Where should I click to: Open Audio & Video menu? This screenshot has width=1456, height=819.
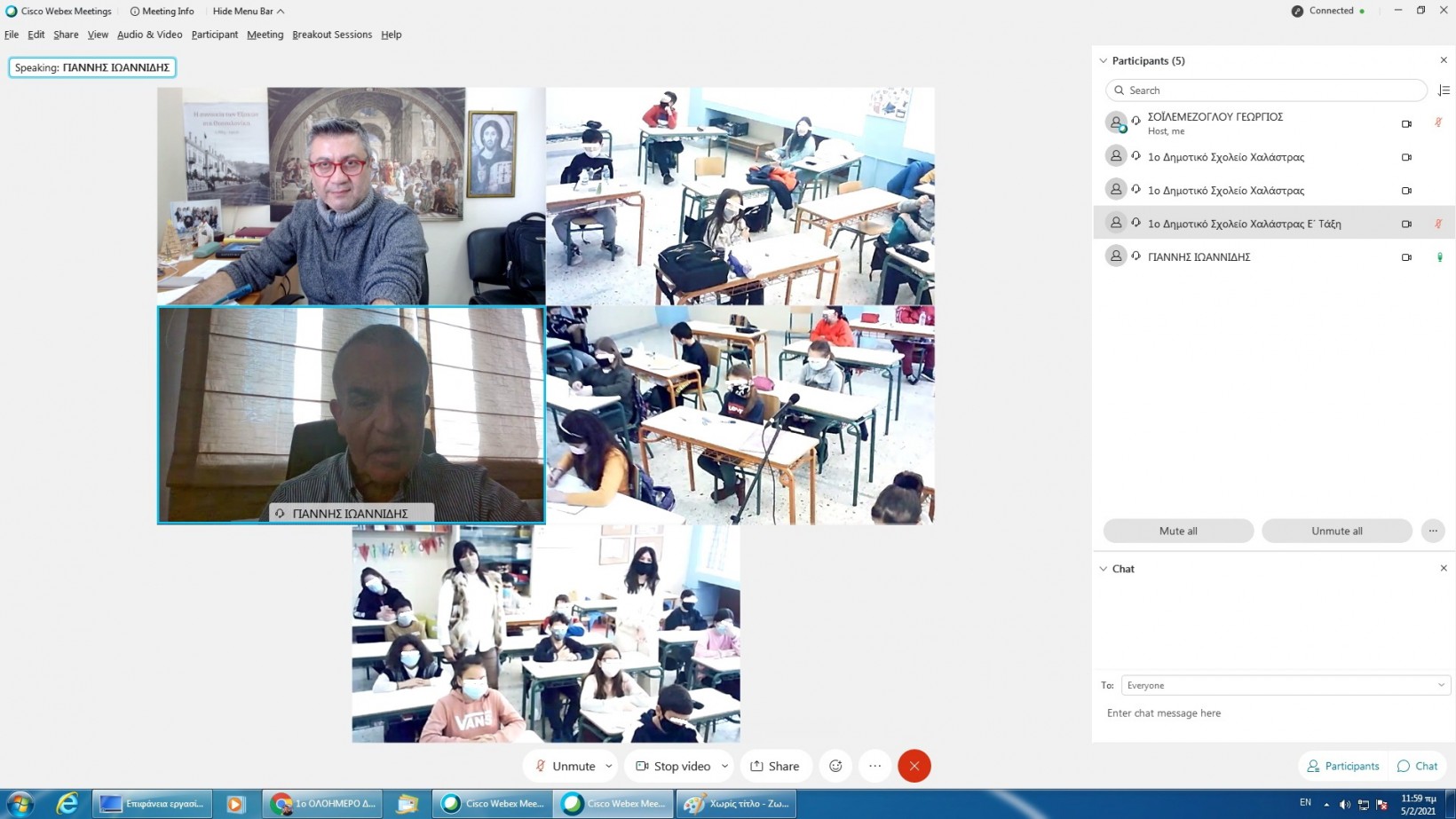(149, 35)
